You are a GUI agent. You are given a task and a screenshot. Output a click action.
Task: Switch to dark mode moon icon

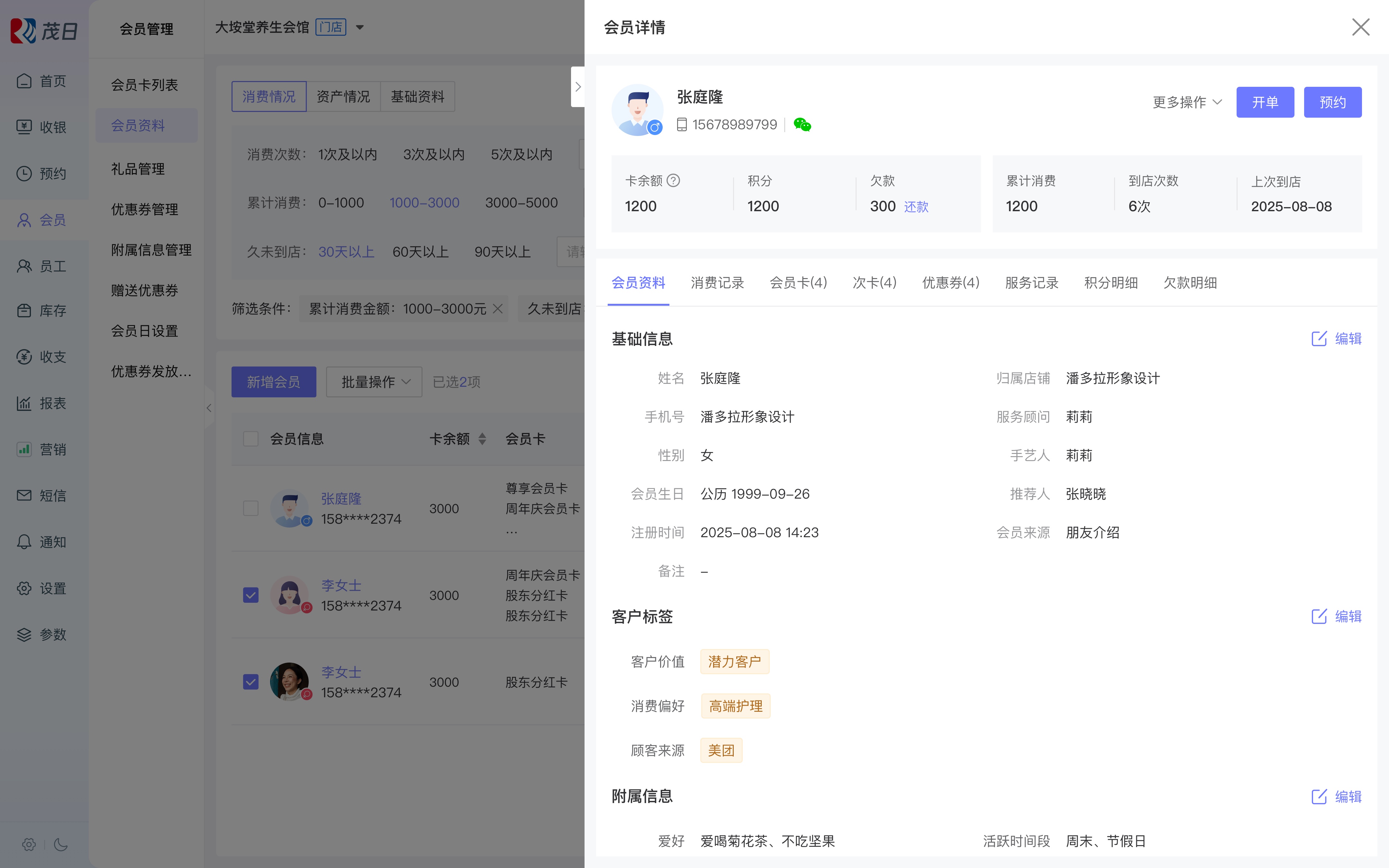[x=60, y=844]
